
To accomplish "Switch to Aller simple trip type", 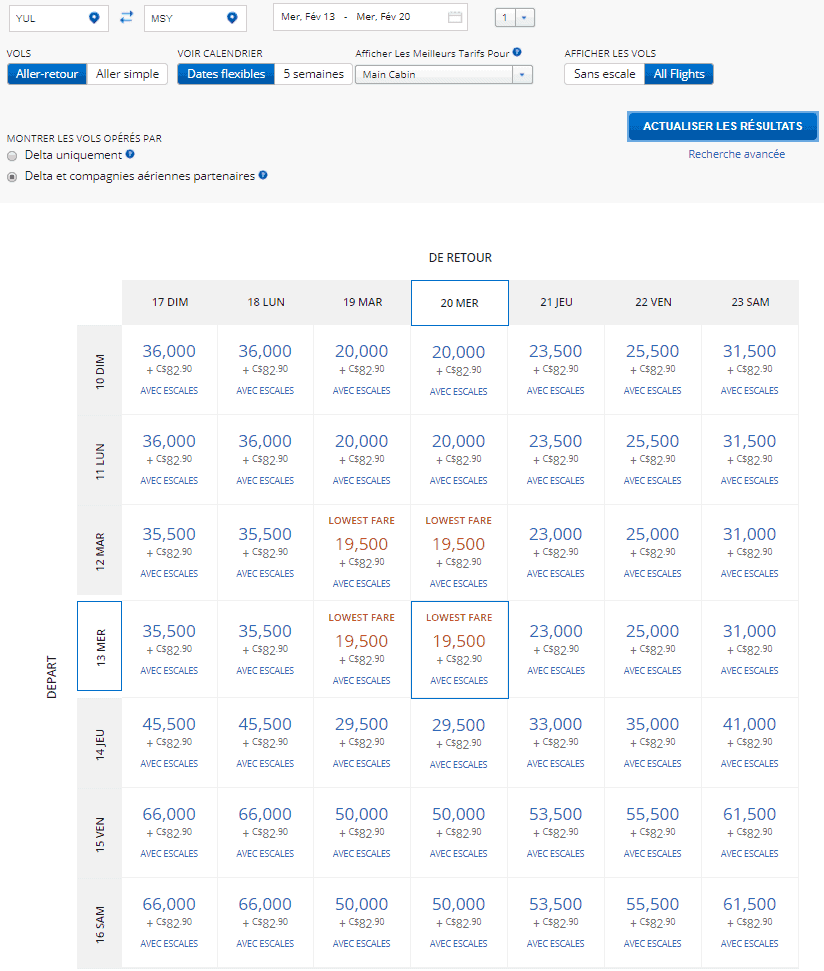I will (127, 74).
